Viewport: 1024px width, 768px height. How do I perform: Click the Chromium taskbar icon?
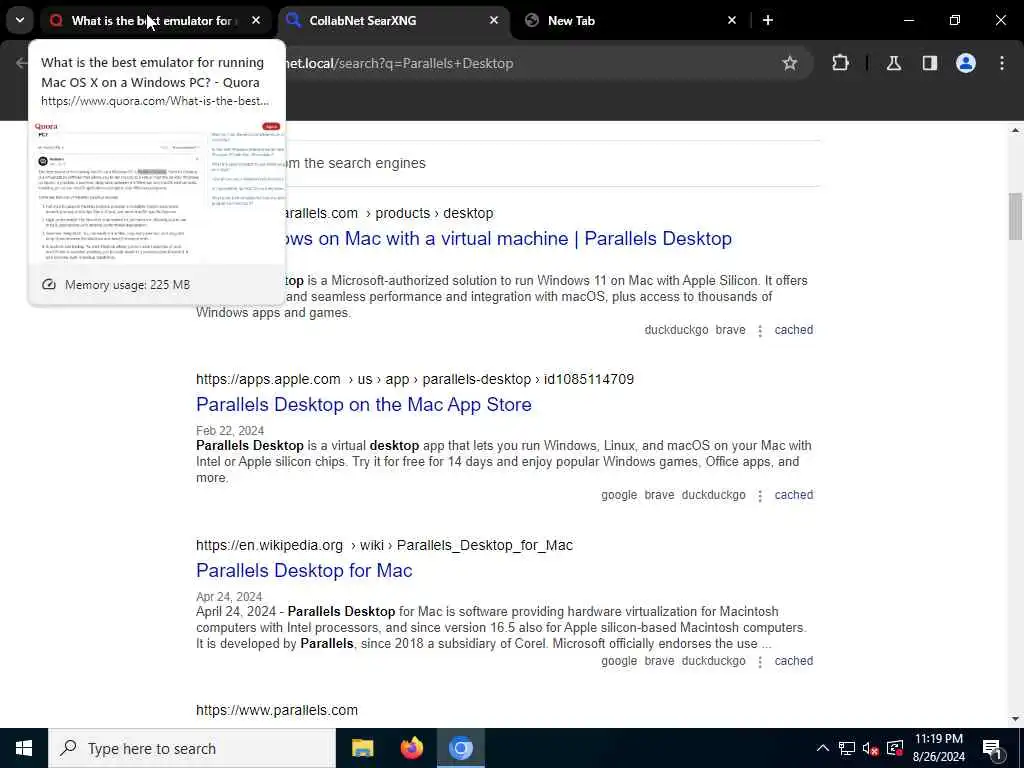coord(460,748)
